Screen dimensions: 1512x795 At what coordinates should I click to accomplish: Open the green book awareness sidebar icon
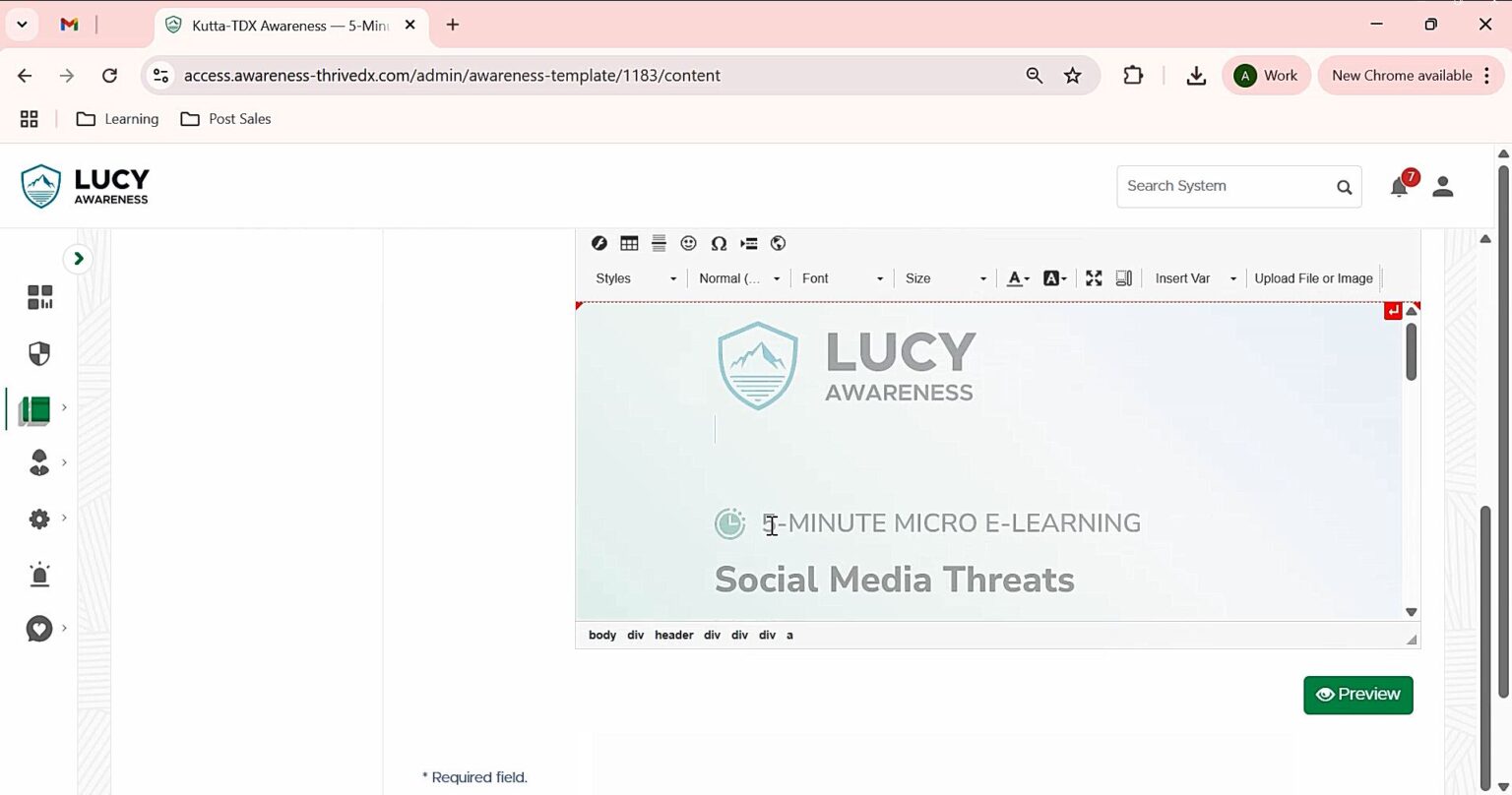click(x=34, y=409)
